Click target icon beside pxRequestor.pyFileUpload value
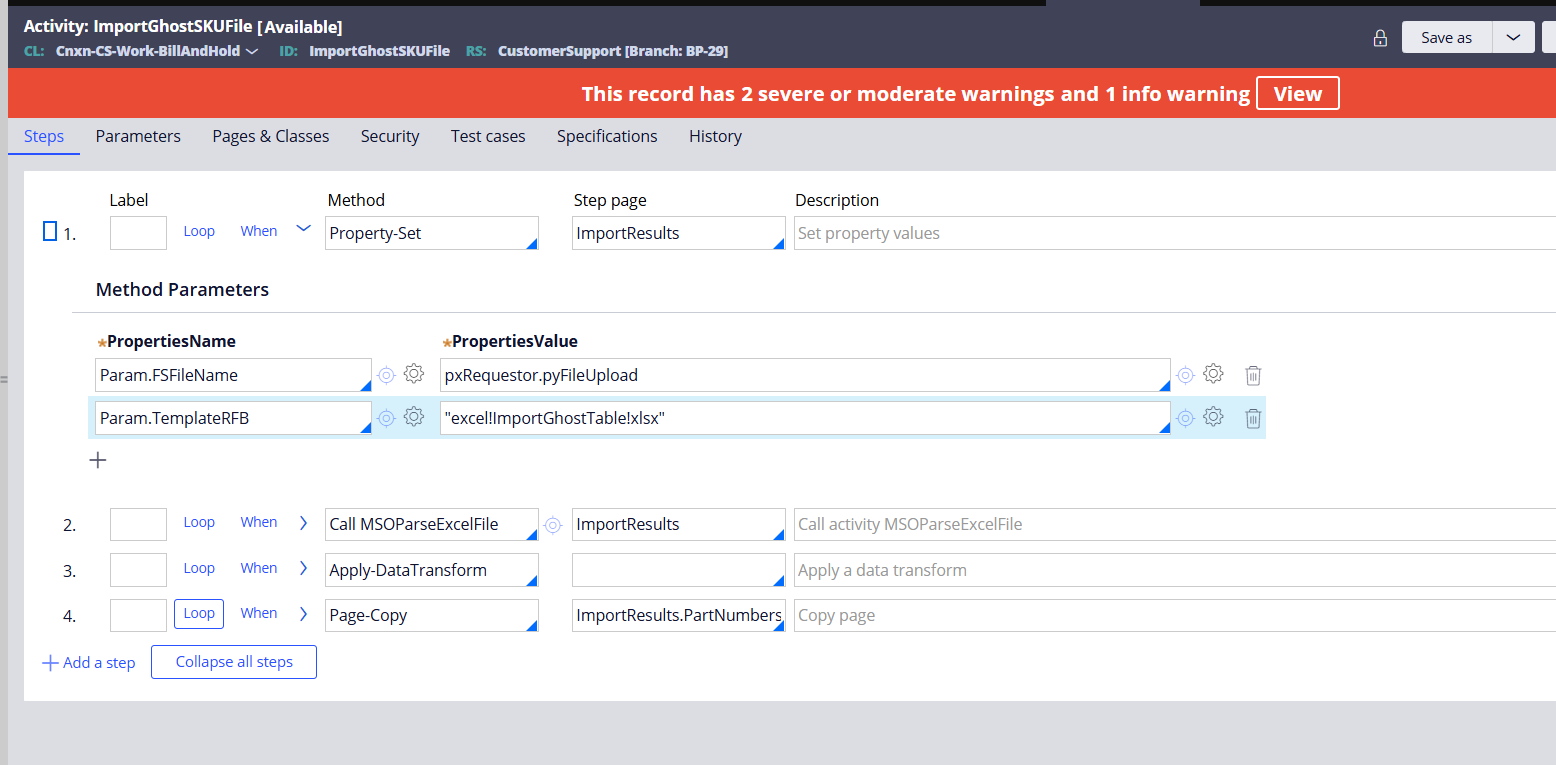The height and width of the screenshot is (765, 1556). [x=1185, y=375]
